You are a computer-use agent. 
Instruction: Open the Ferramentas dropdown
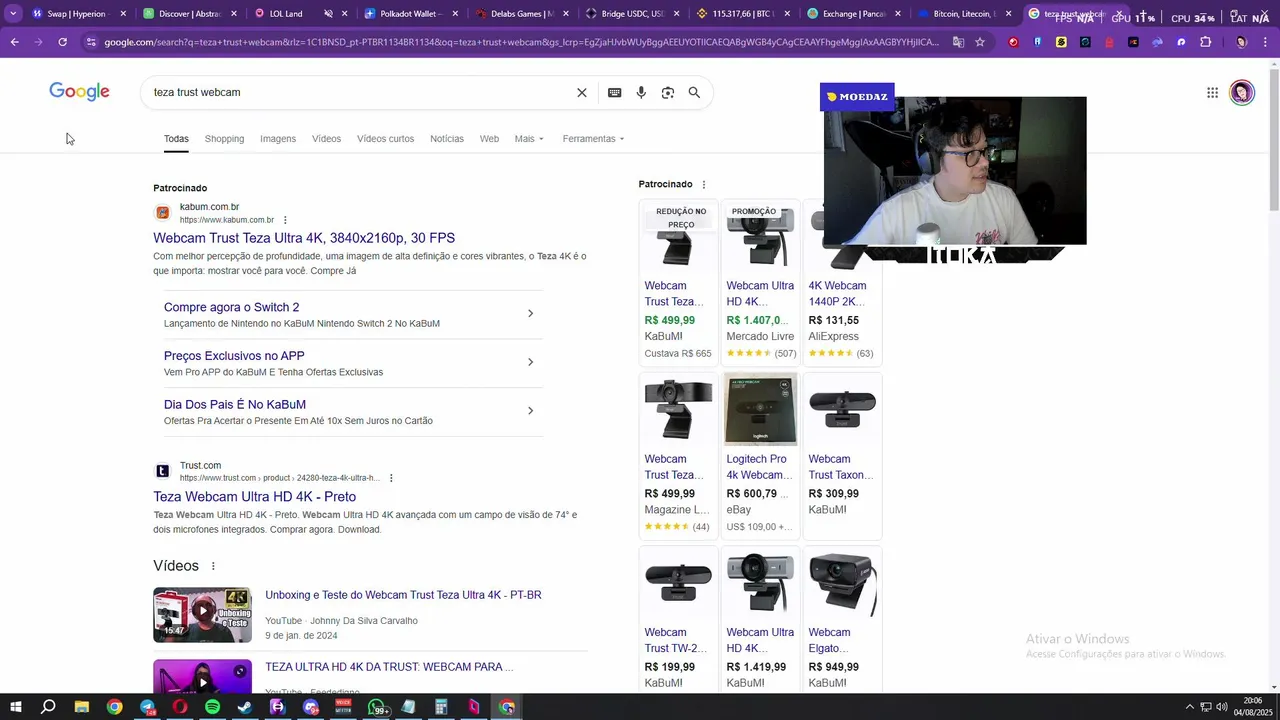(593, 139)
